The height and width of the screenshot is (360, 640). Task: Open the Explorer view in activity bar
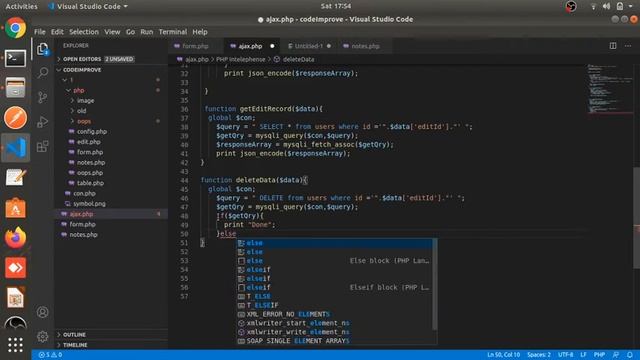pyautogui.click(x=42, y=49)
